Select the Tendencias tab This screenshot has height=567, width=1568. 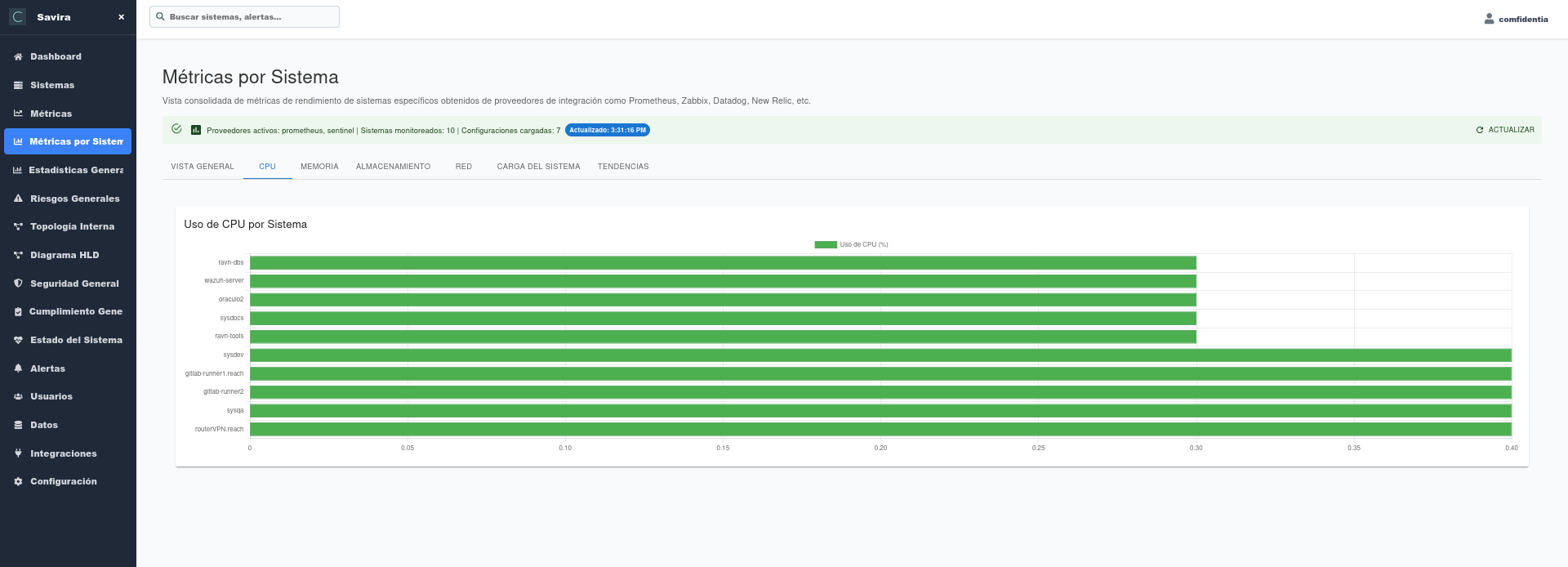pyautogui.click(x=623, y=167)
